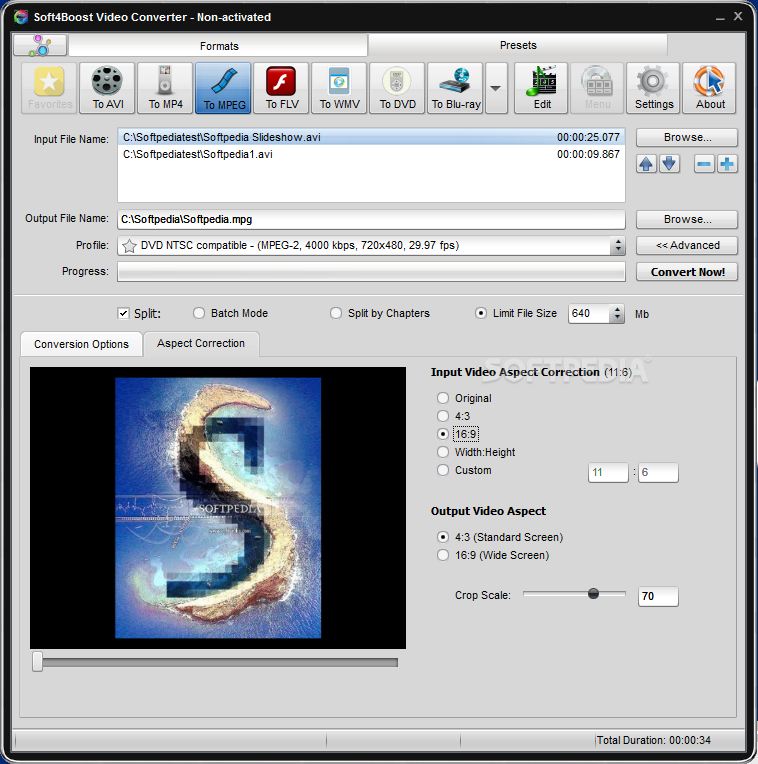Adjust Limit File Size spinner arrows
758x764 pixels.
(x=617, y=314)
